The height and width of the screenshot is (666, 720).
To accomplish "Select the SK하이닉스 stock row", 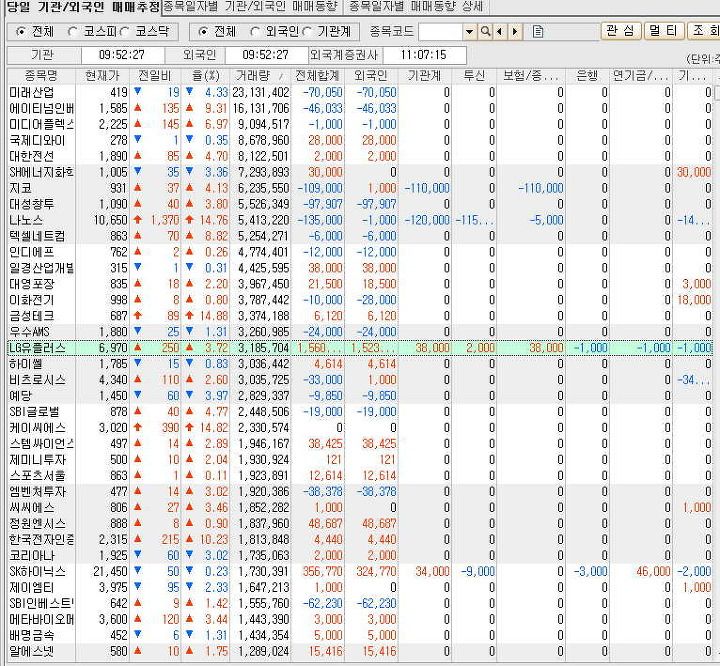I will click(x=360, y=571).
